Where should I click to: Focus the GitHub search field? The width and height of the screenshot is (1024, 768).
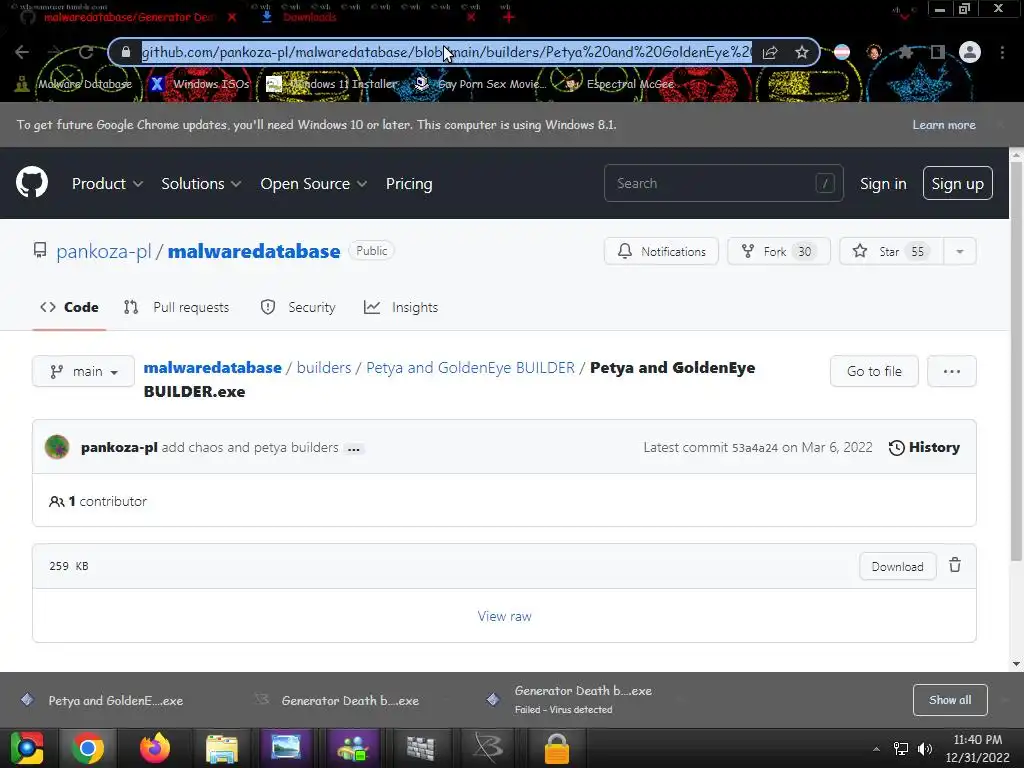pos(724,184)
